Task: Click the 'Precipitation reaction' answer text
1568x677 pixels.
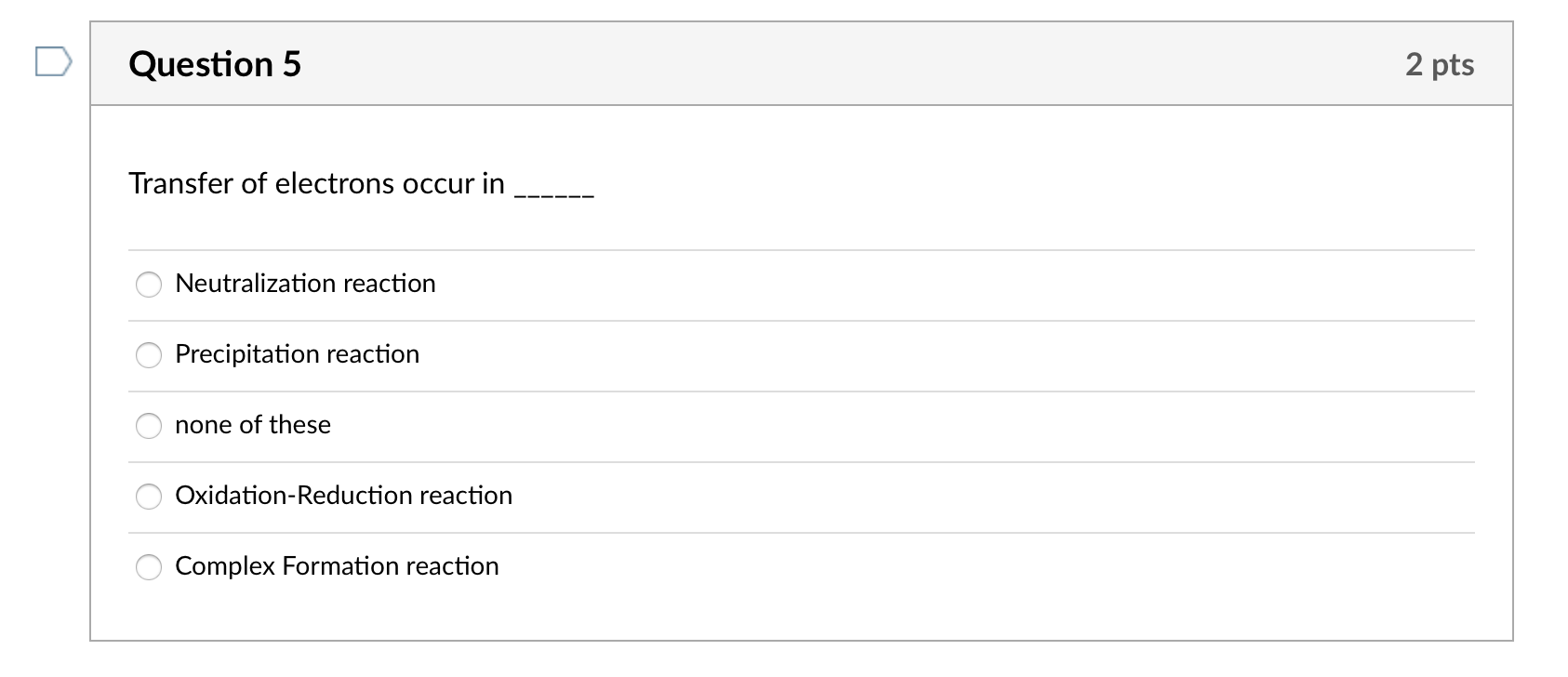Action: [x=297, y=354]
